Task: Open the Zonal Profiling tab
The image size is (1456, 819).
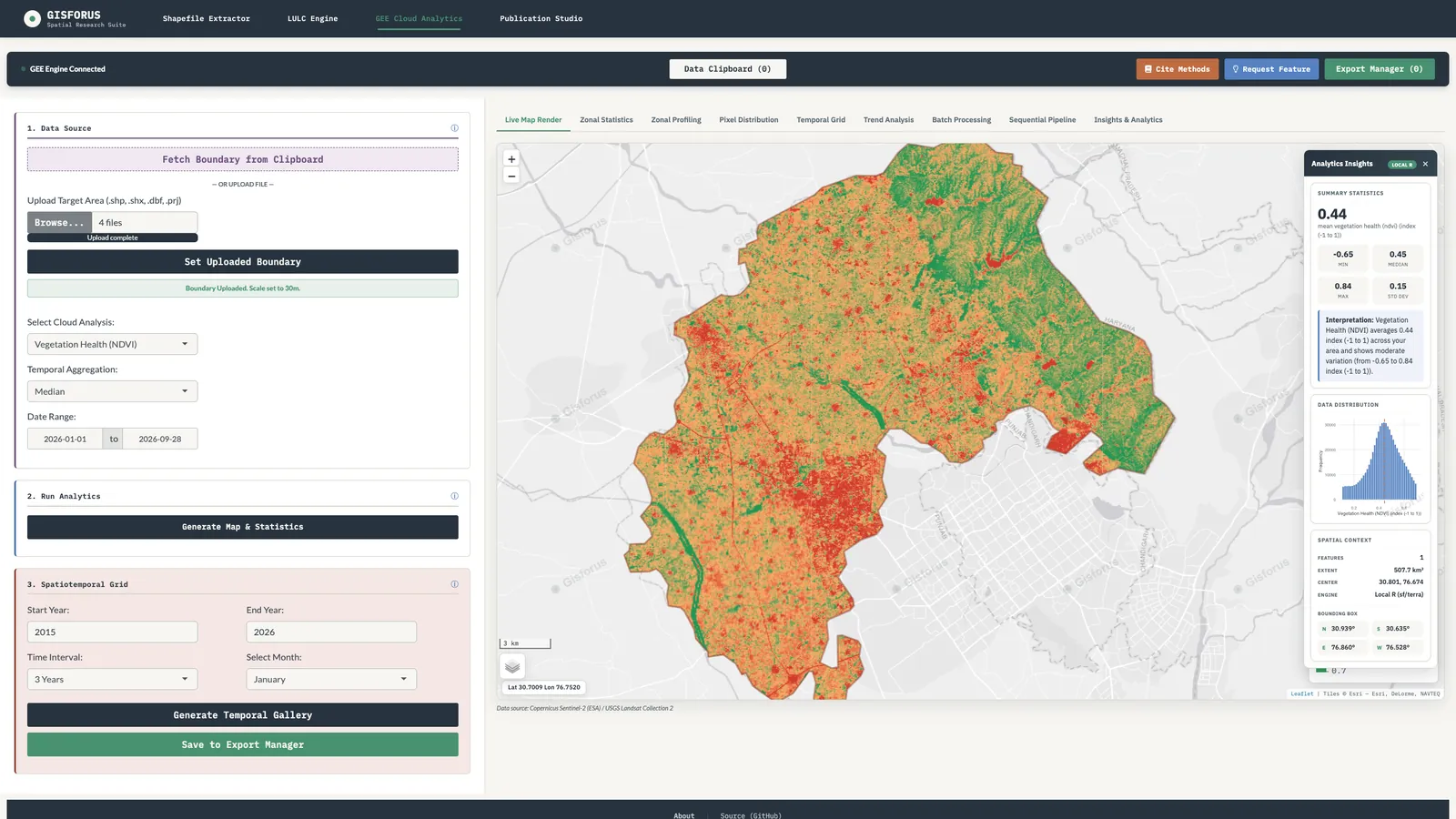Action: point(676,120)
